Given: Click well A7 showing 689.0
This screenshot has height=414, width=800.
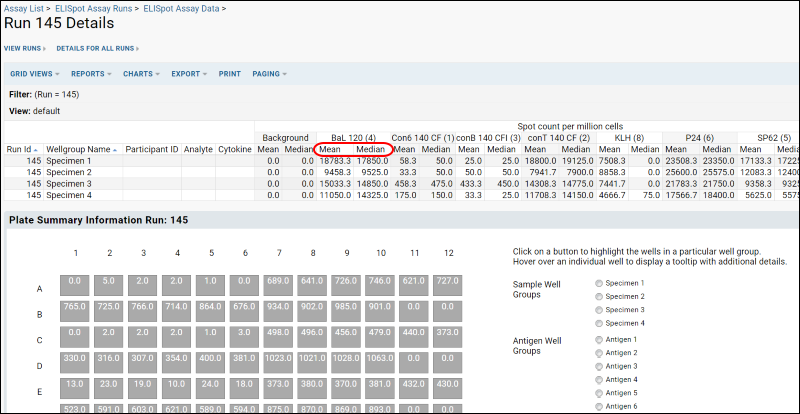Looking at the screenshot, I should click(x=279, y=285).
